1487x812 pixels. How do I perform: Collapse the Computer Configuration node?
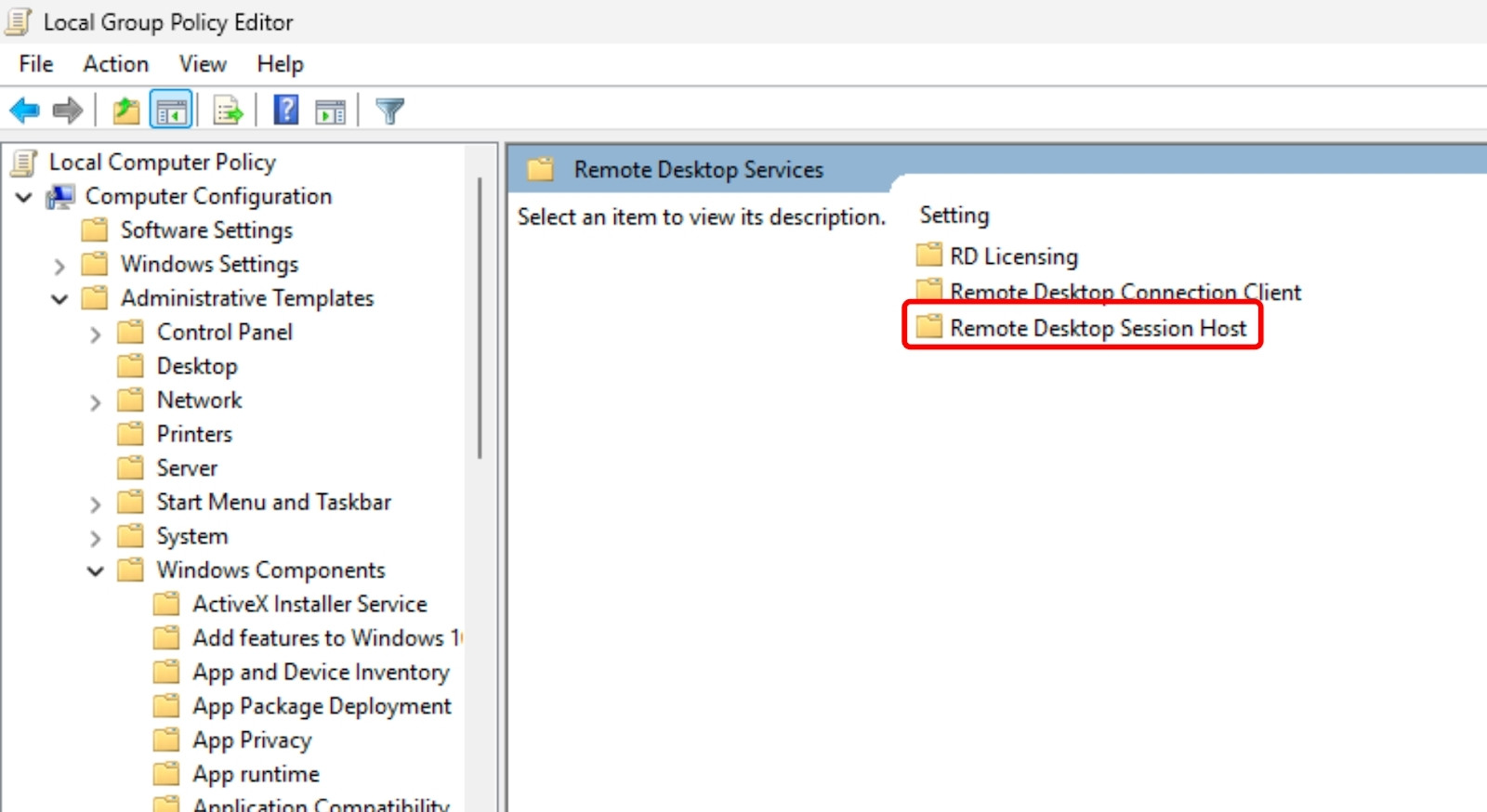coord(24,197)
